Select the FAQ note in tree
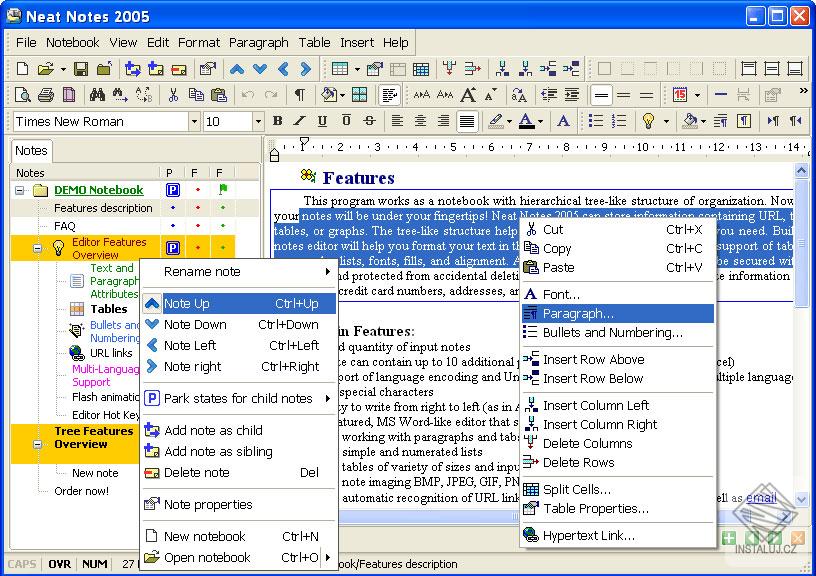This screenshot has height=576, width=816. [64, 226]
